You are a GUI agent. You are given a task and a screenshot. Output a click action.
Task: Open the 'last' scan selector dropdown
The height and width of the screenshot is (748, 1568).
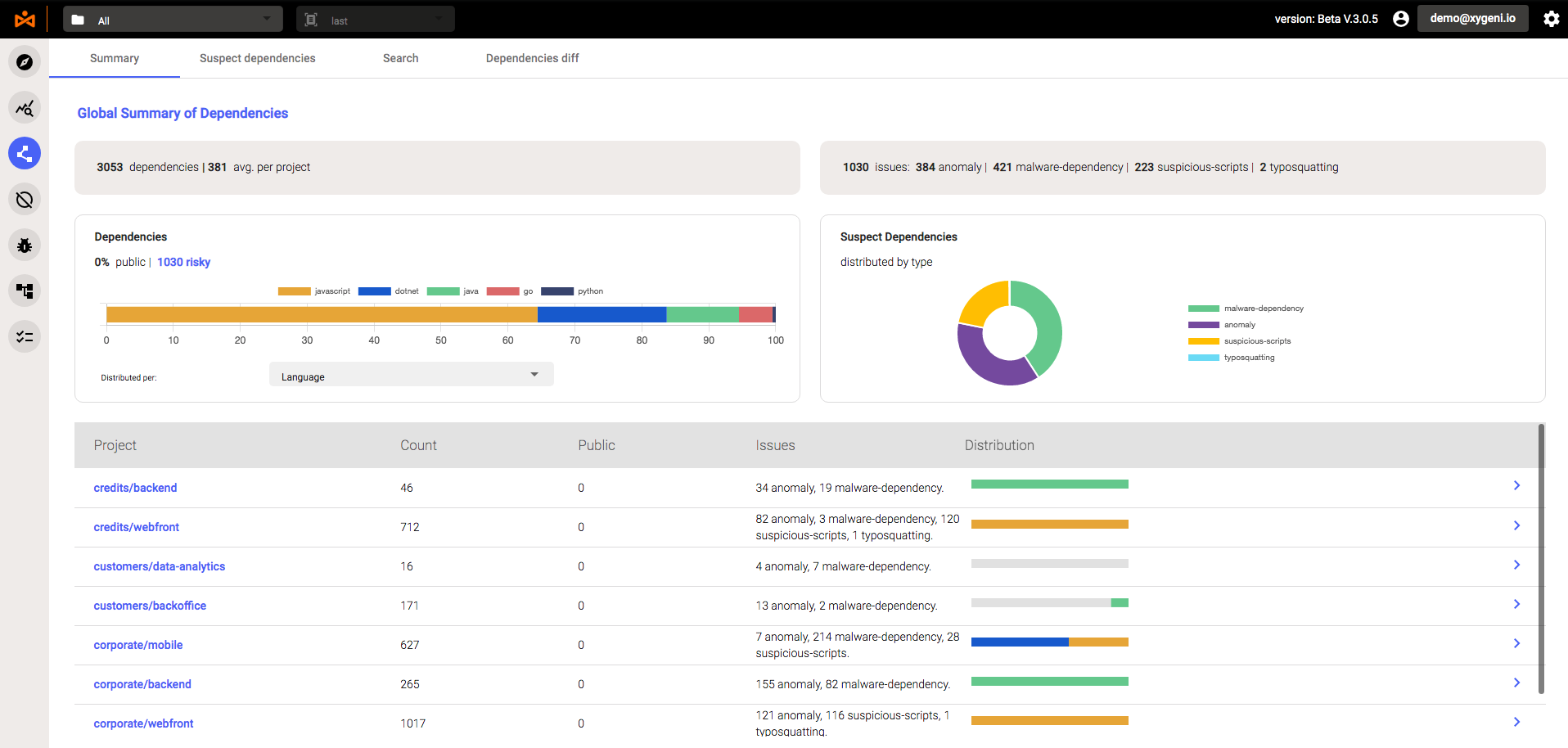click(375, 20)
